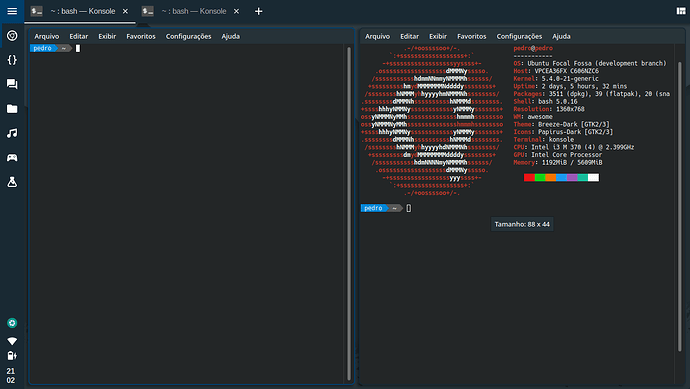Click the 'Packages: 3511 (dpkg)' line
This screenshot has width=690, height=389.
point(591,94)
